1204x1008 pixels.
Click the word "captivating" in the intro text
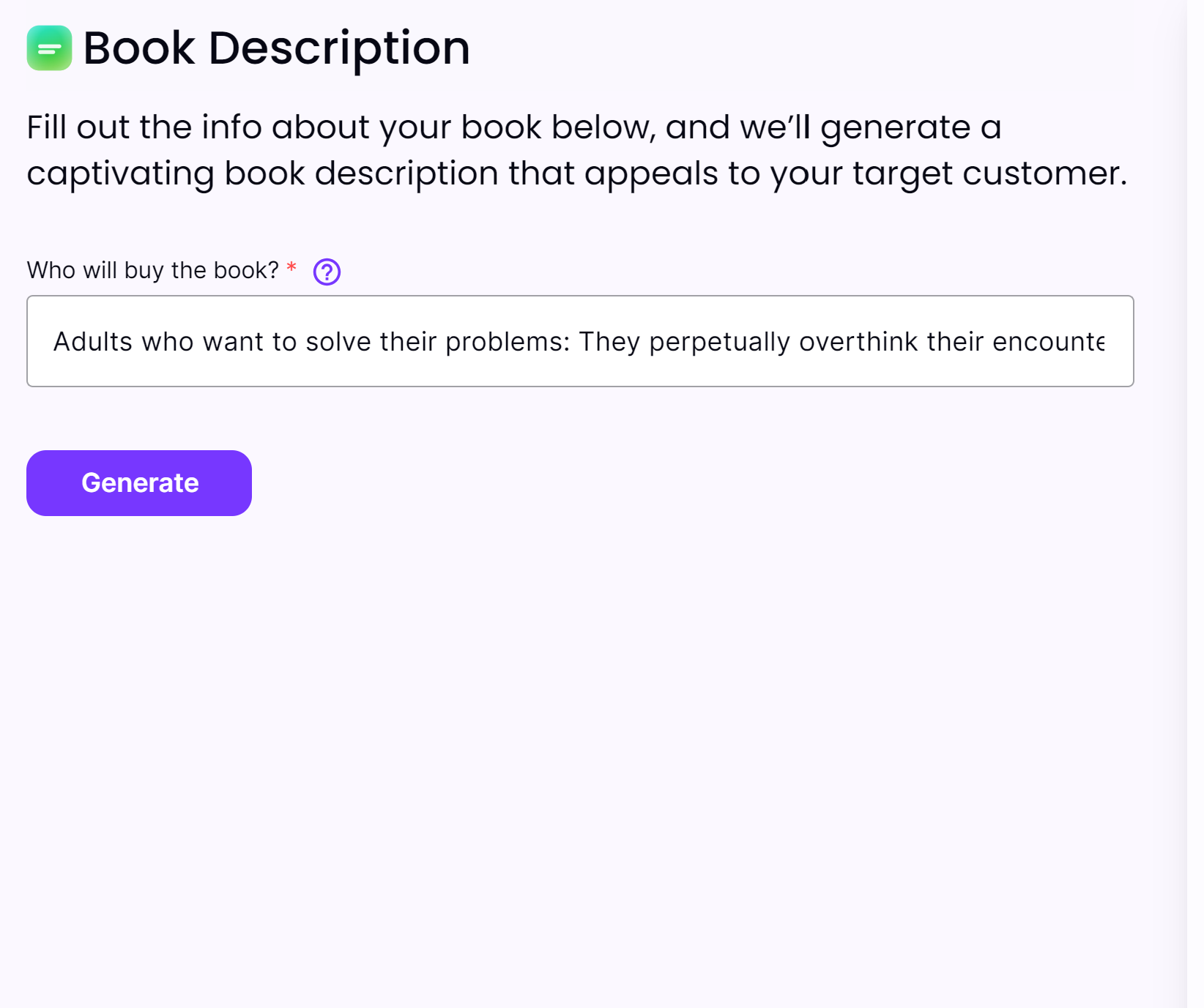pos(120,173)
